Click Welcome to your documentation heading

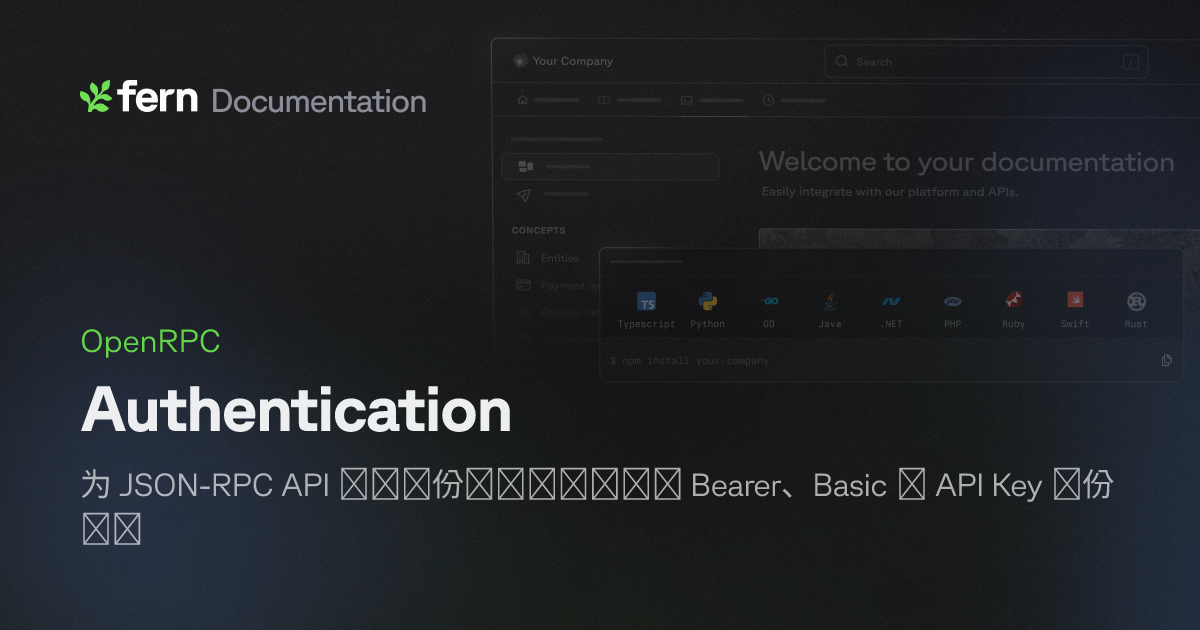tap(966, 162)
